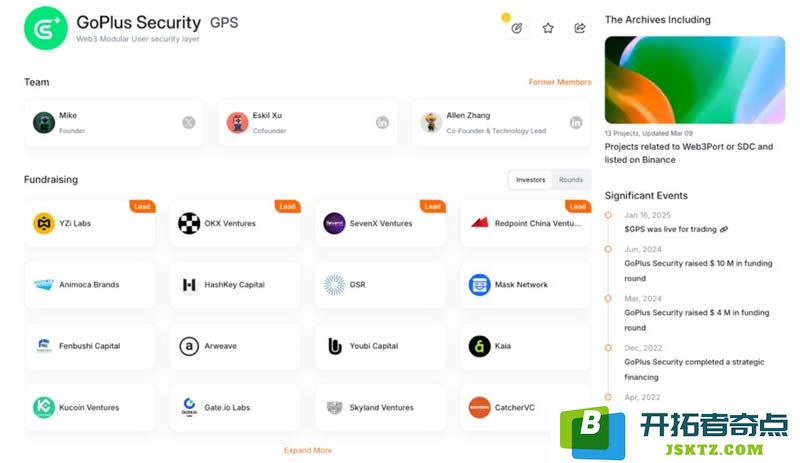This screenshot has height=463, width=800.
Task: Open the Kaia investor logo
Action: tap(479, 346)
